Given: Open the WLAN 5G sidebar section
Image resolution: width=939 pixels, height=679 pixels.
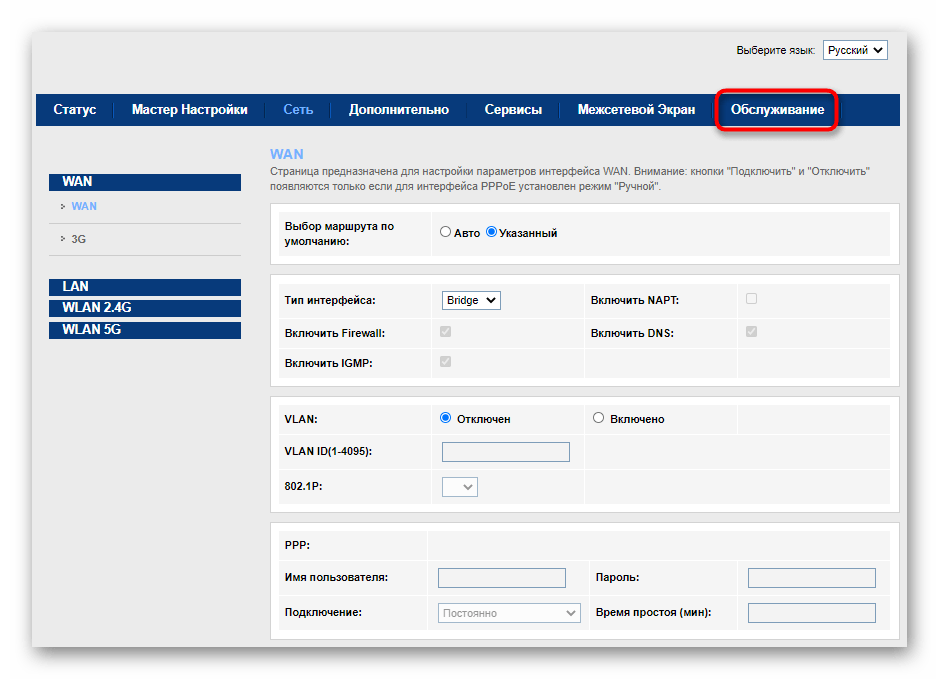Looking at the screenshot, I should click(145, 329).
